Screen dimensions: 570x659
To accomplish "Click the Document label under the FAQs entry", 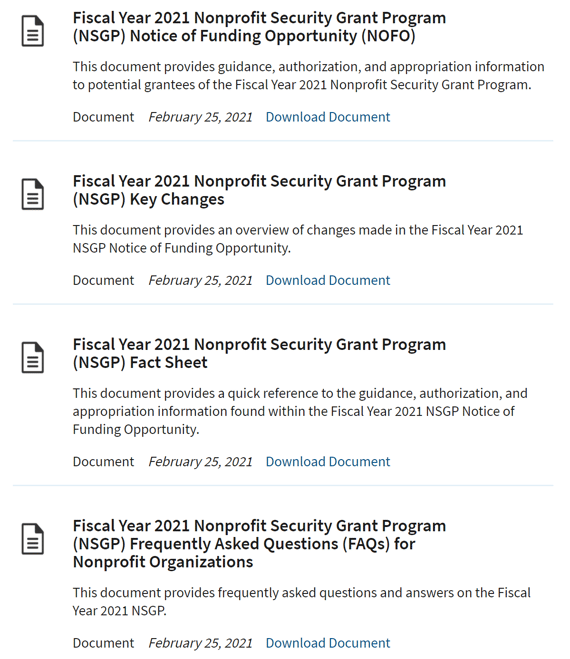I will [x=103, y=643].
